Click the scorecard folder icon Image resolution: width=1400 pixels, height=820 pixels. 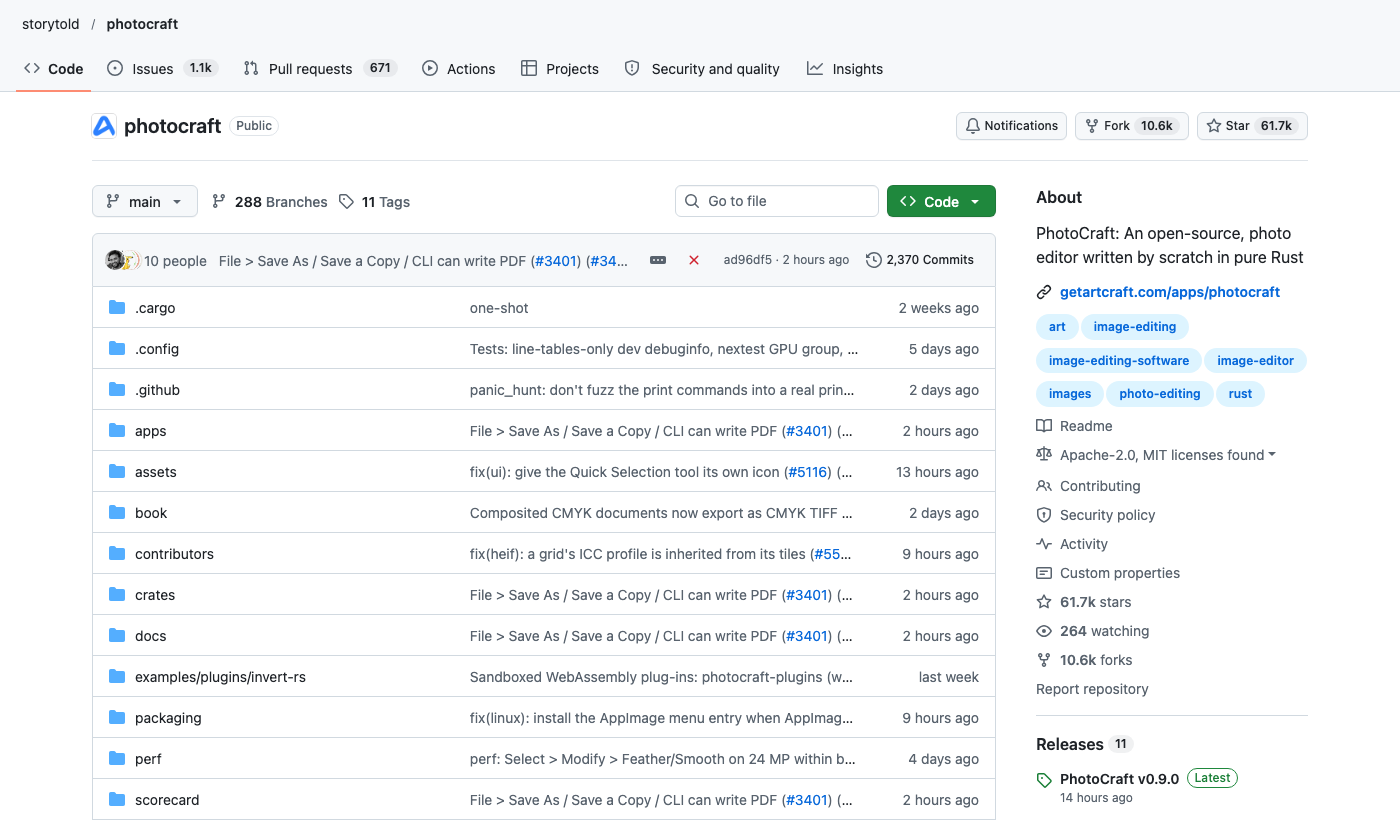click(x=117, y=800)
